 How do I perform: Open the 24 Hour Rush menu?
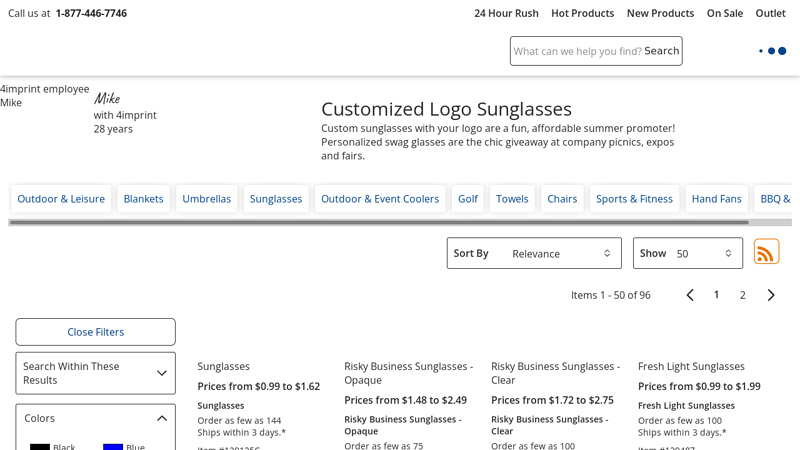pos(506,13)
